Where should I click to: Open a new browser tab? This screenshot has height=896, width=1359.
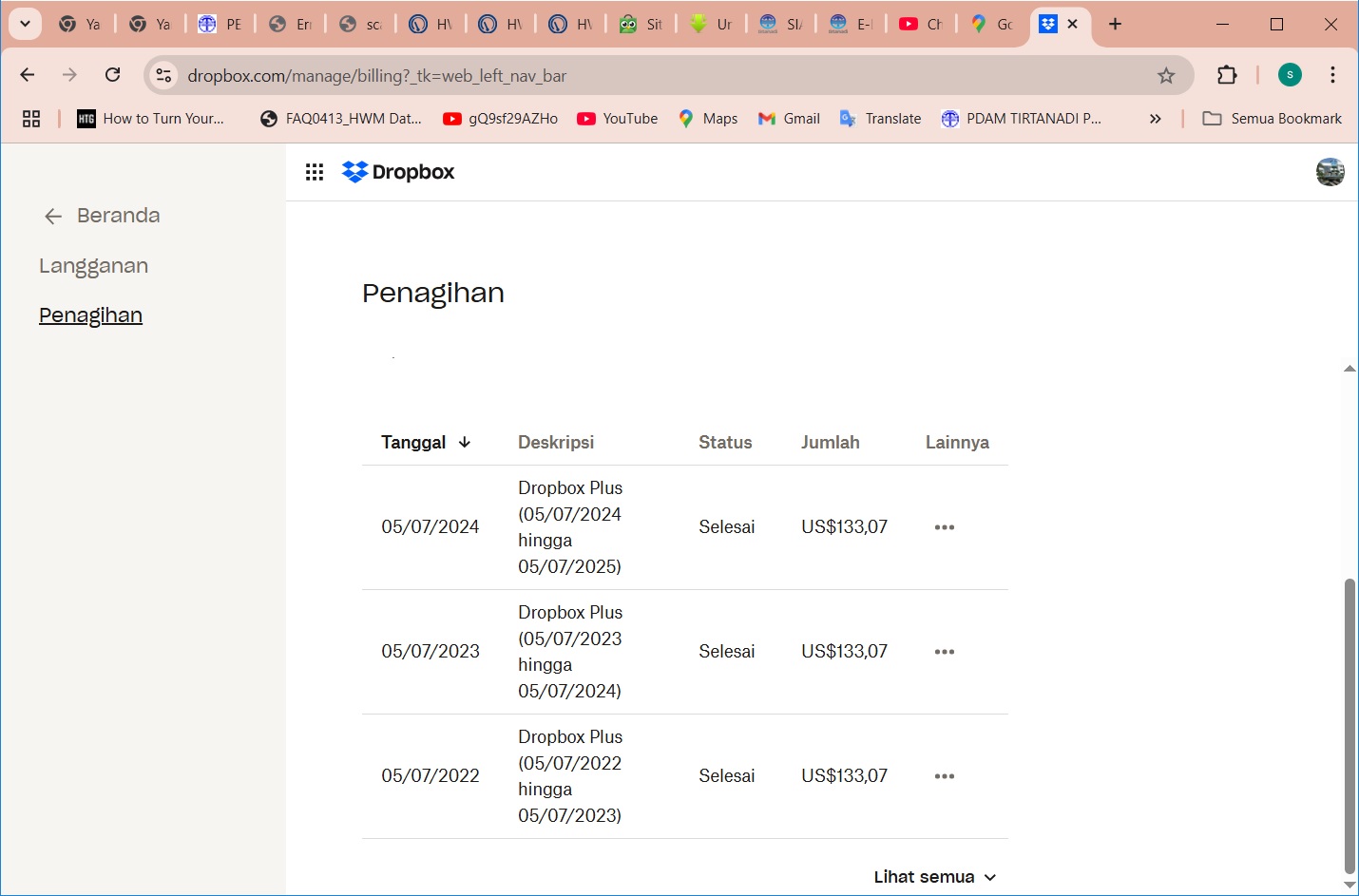(x=1116, y=24)
